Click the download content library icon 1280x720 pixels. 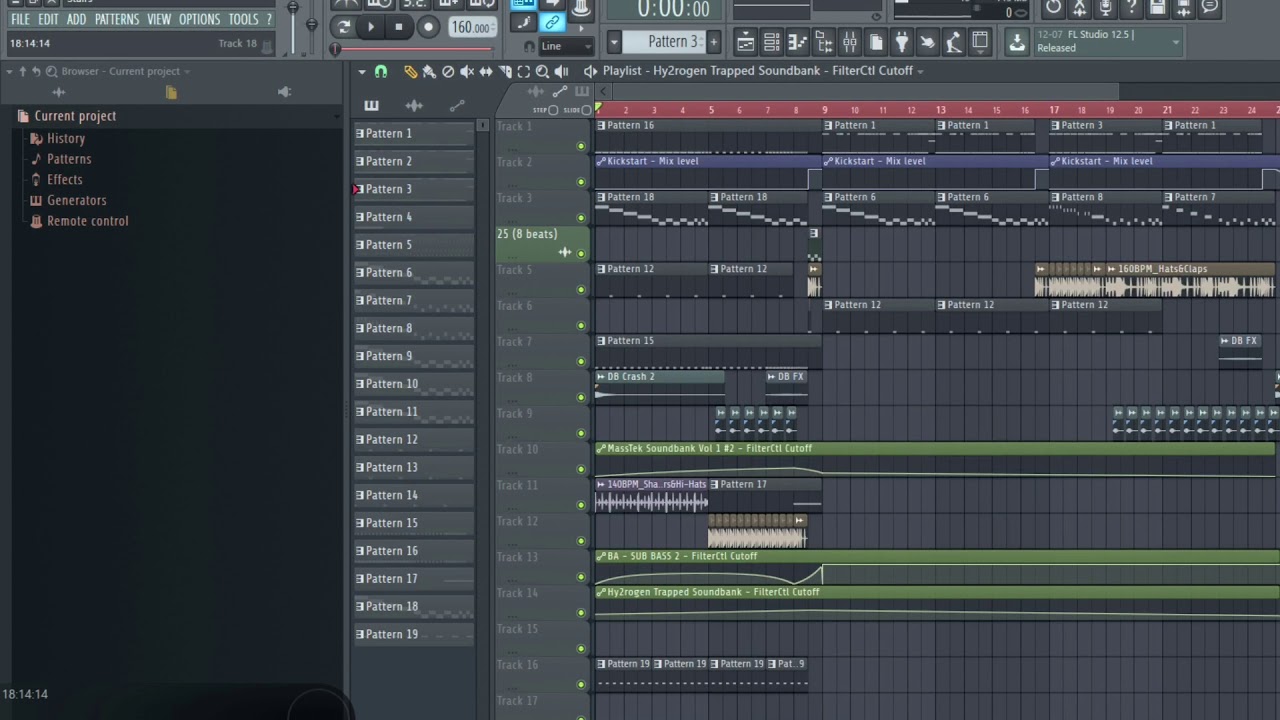point(1017,42)
